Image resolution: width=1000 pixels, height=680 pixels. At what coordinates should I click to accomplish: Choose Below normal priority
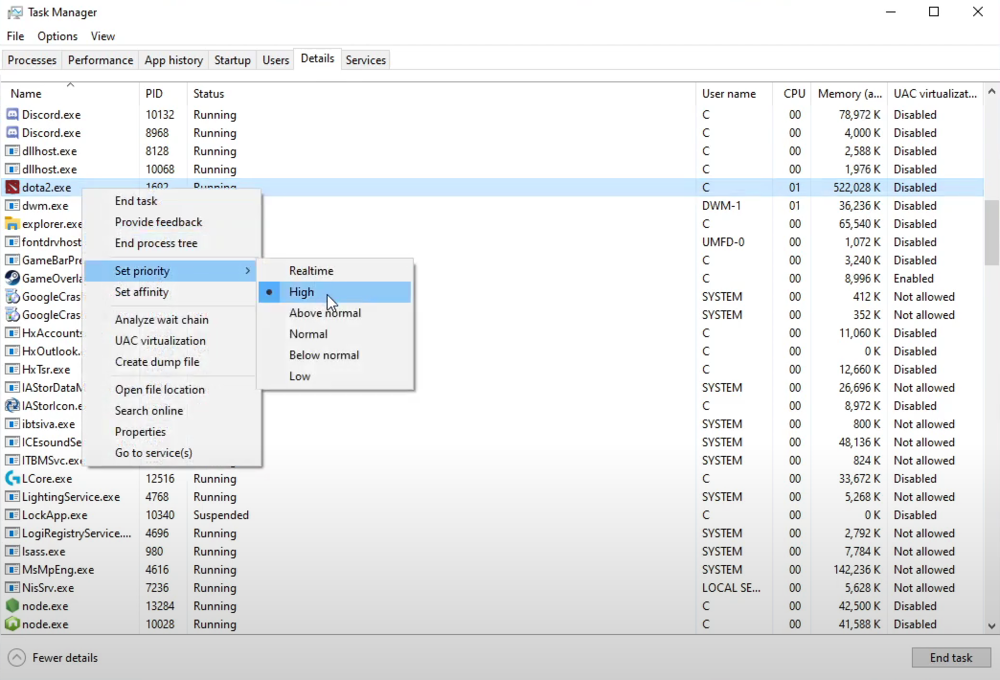click(x=323, y=355)
